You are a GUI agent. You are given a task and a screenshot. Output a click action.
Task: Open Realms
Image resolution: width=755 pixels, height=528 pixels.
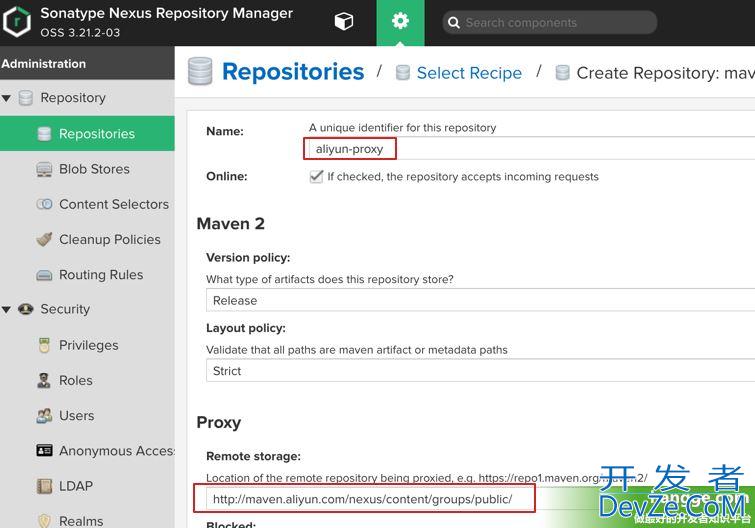(x=81, y=521)
